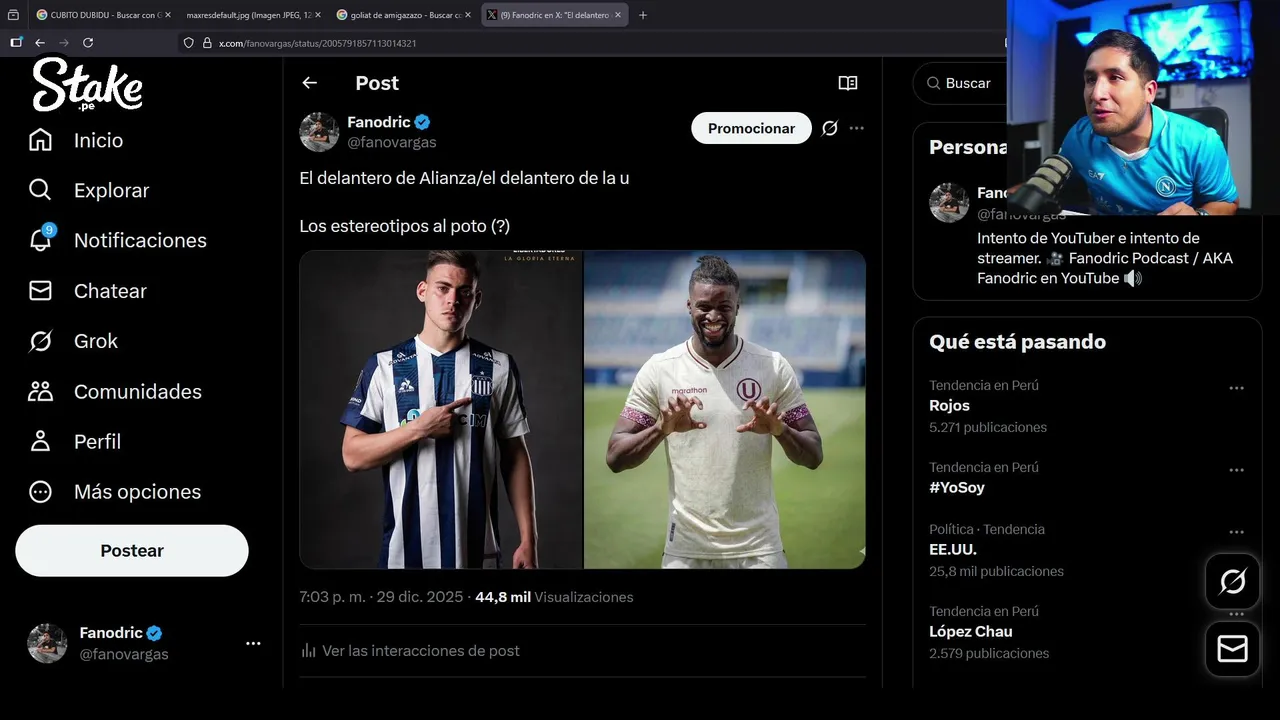The width and height of the screenshot is (1280, 720).
Task: Click back arrow beside Post heading
Action: point(310,83)
